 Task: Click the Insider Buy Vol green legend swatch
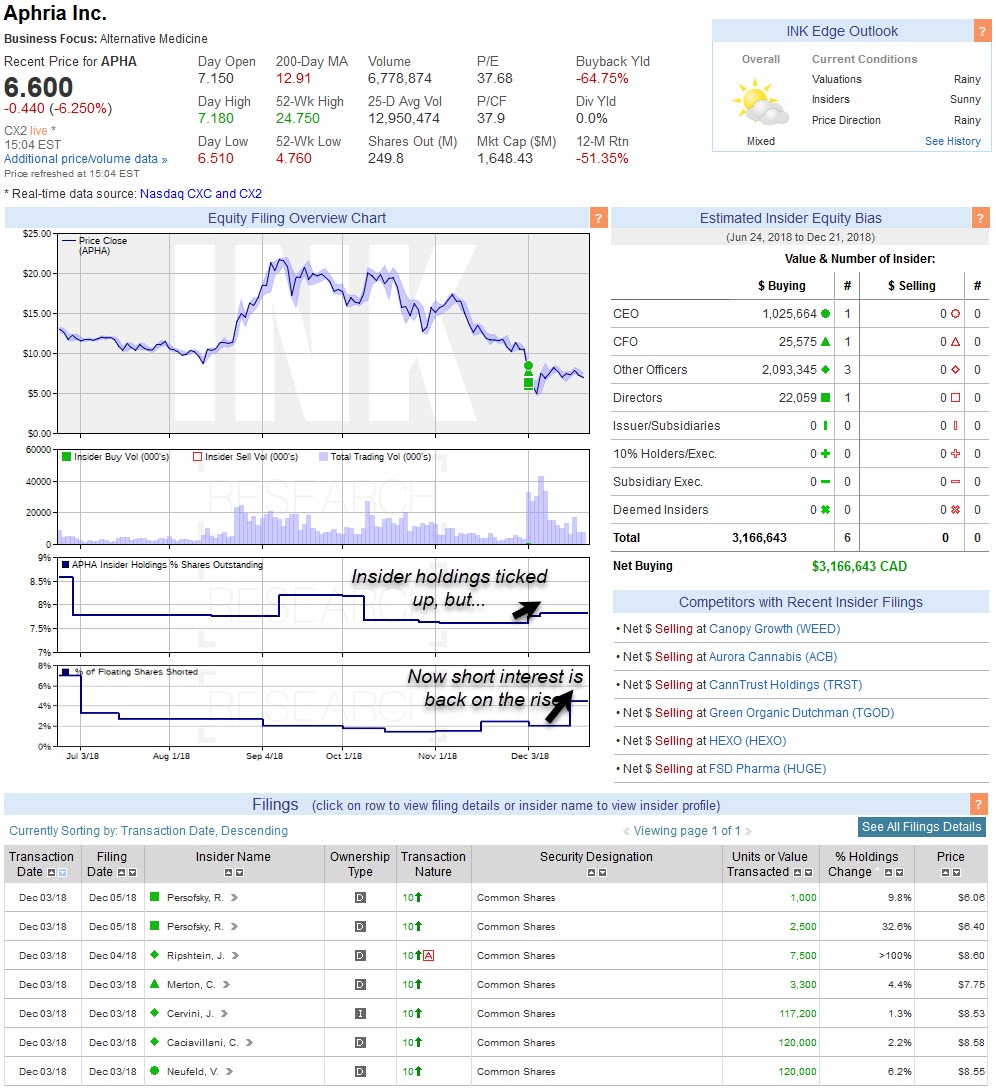(x=67, y=456)
